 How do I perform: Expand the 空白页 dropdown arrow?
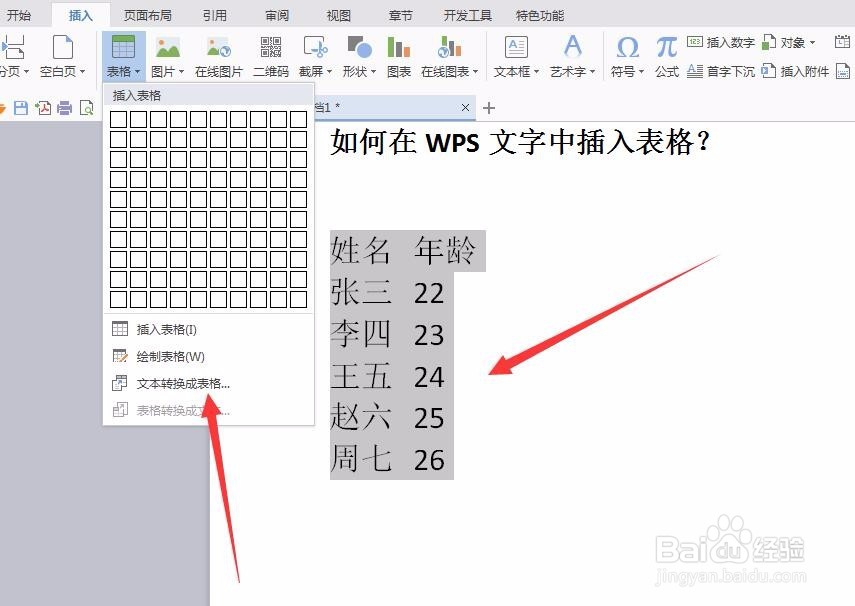click(x=82, y=72)
